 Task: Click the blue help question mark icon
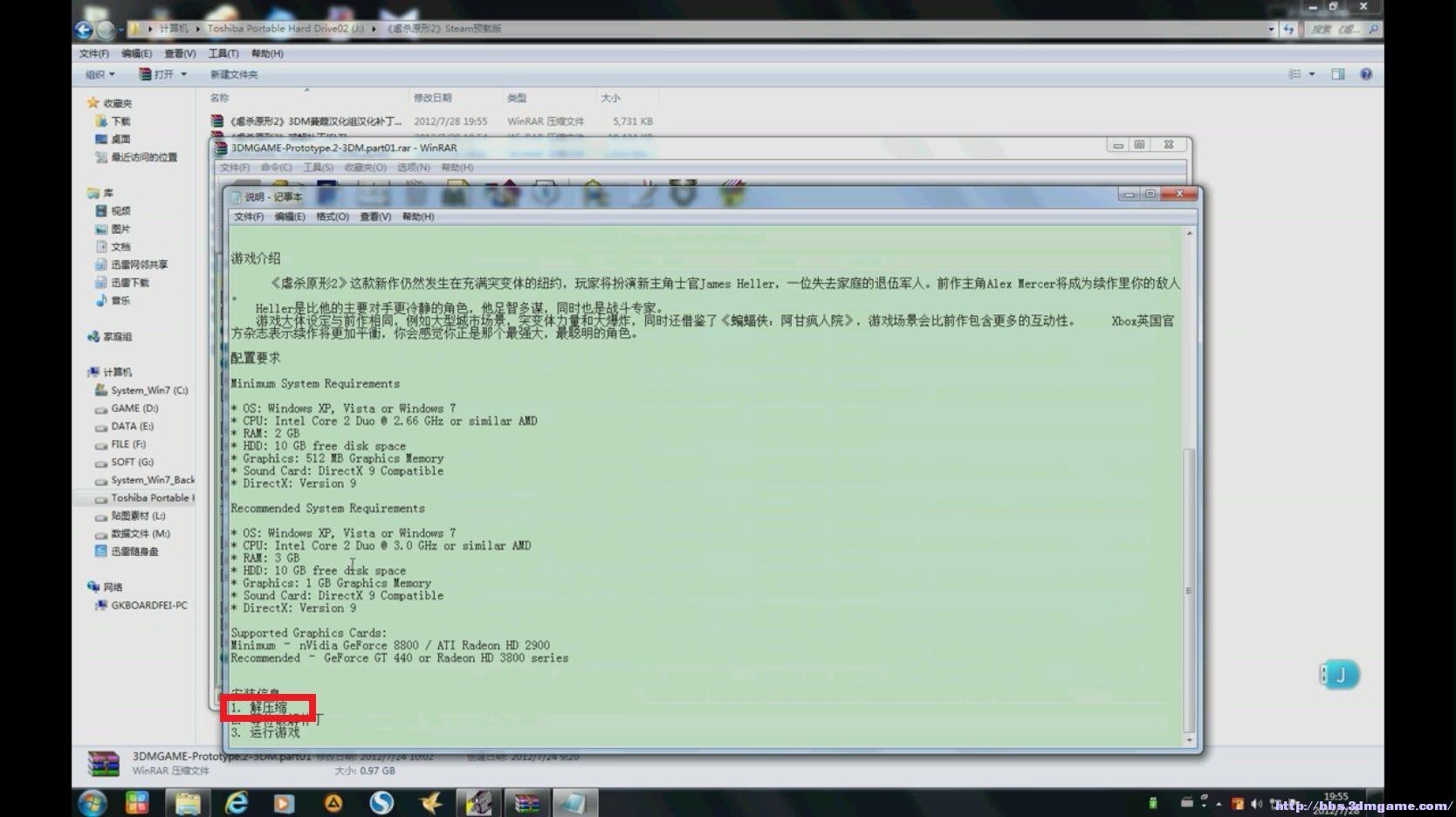coord(1366,74)
